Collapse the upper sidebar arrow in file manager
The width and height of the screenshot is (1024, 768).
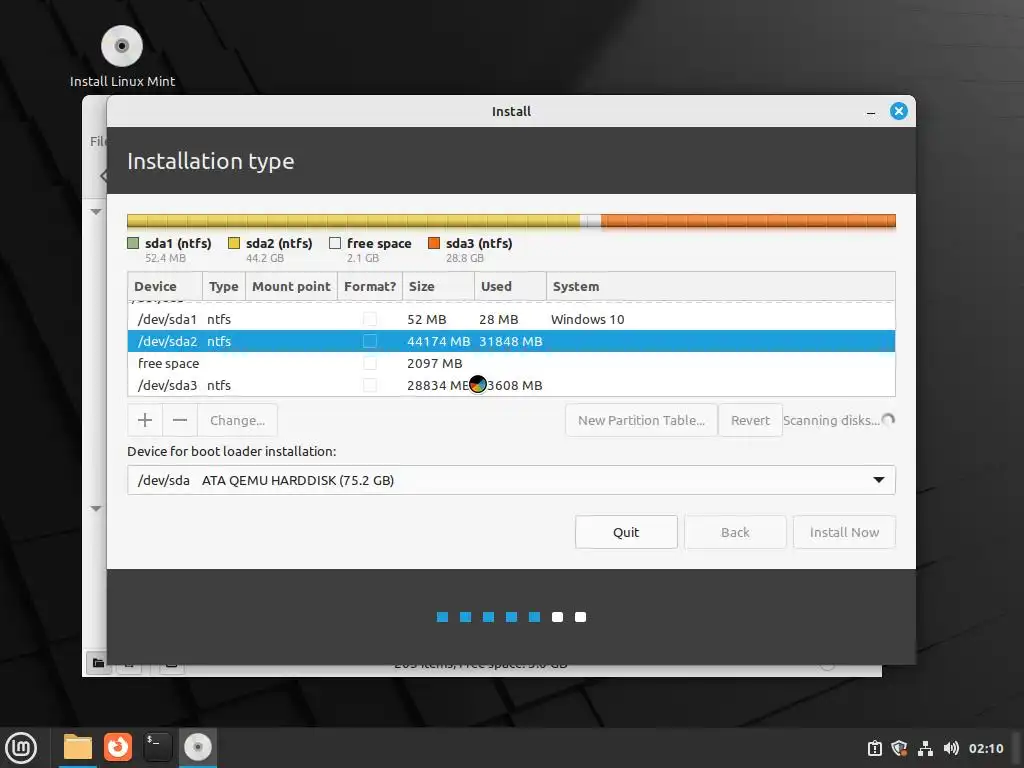click(x=96, y=212)
